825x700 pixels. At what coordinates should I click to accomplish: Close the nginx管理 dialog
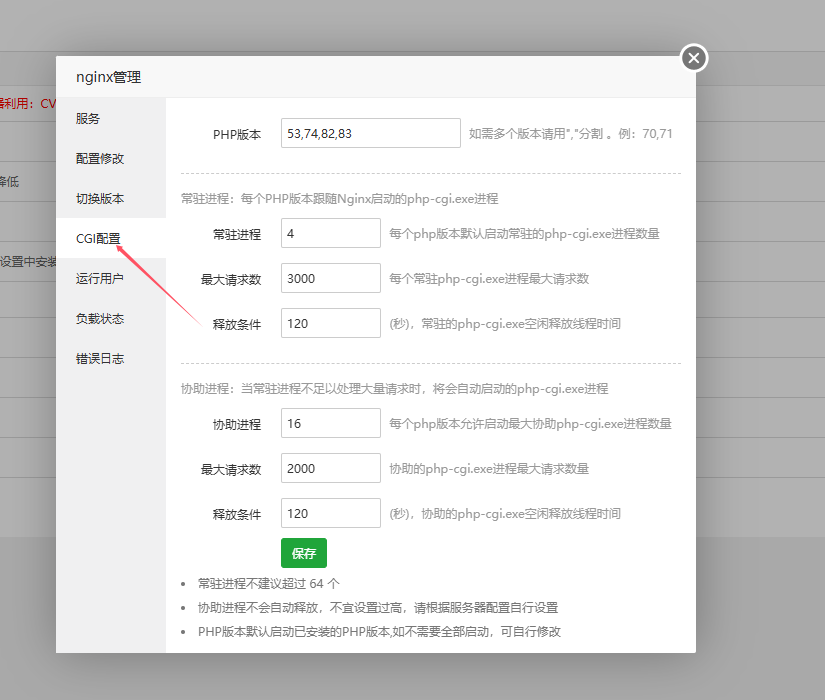click(693, 58)
